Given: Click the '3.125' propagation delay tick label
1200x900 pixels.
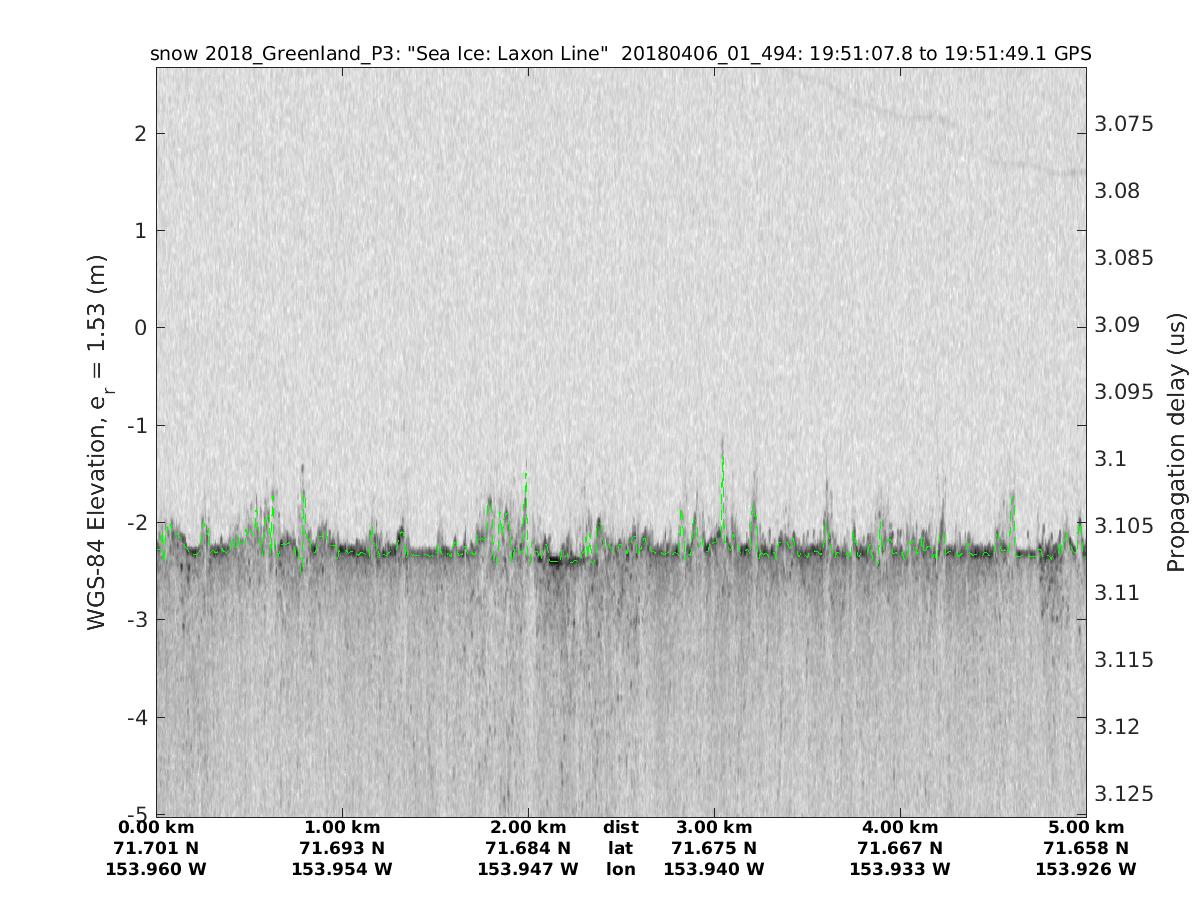Looking at the screenshot, I should pyautogui.click(x=1124, y=793).
